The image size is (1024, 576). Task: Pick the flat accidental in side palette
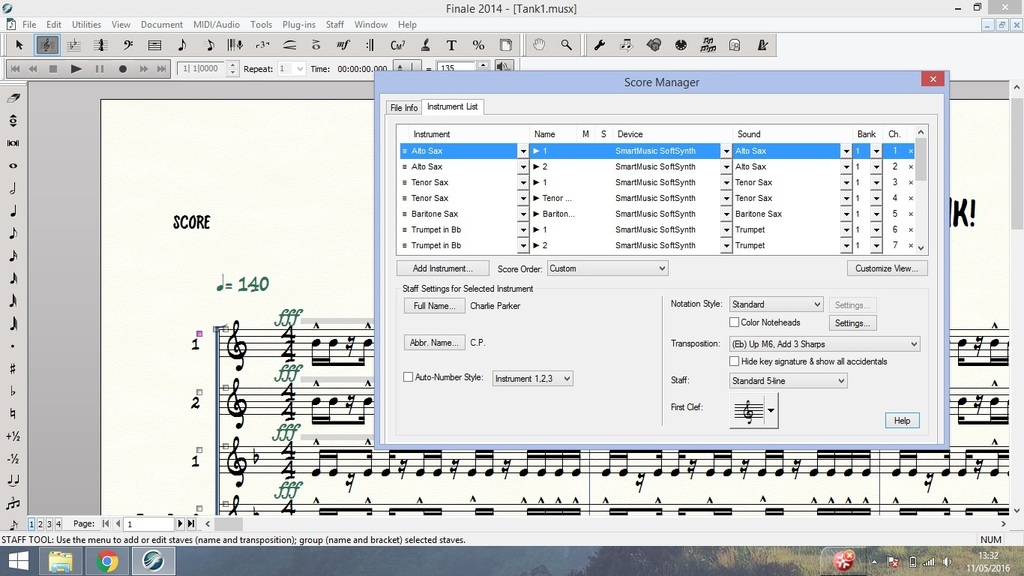coord(13,391)
